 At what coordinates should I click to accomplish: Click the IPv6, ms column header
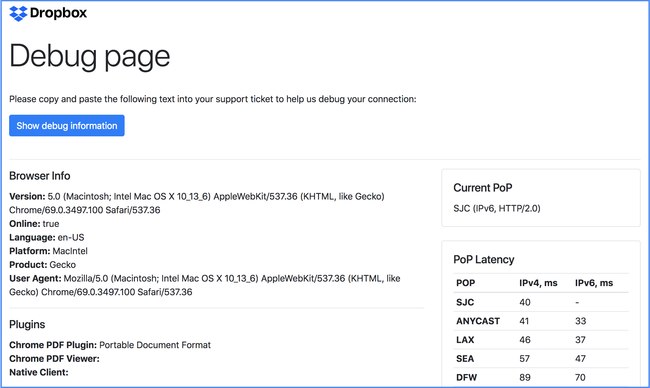pos(594,283)
